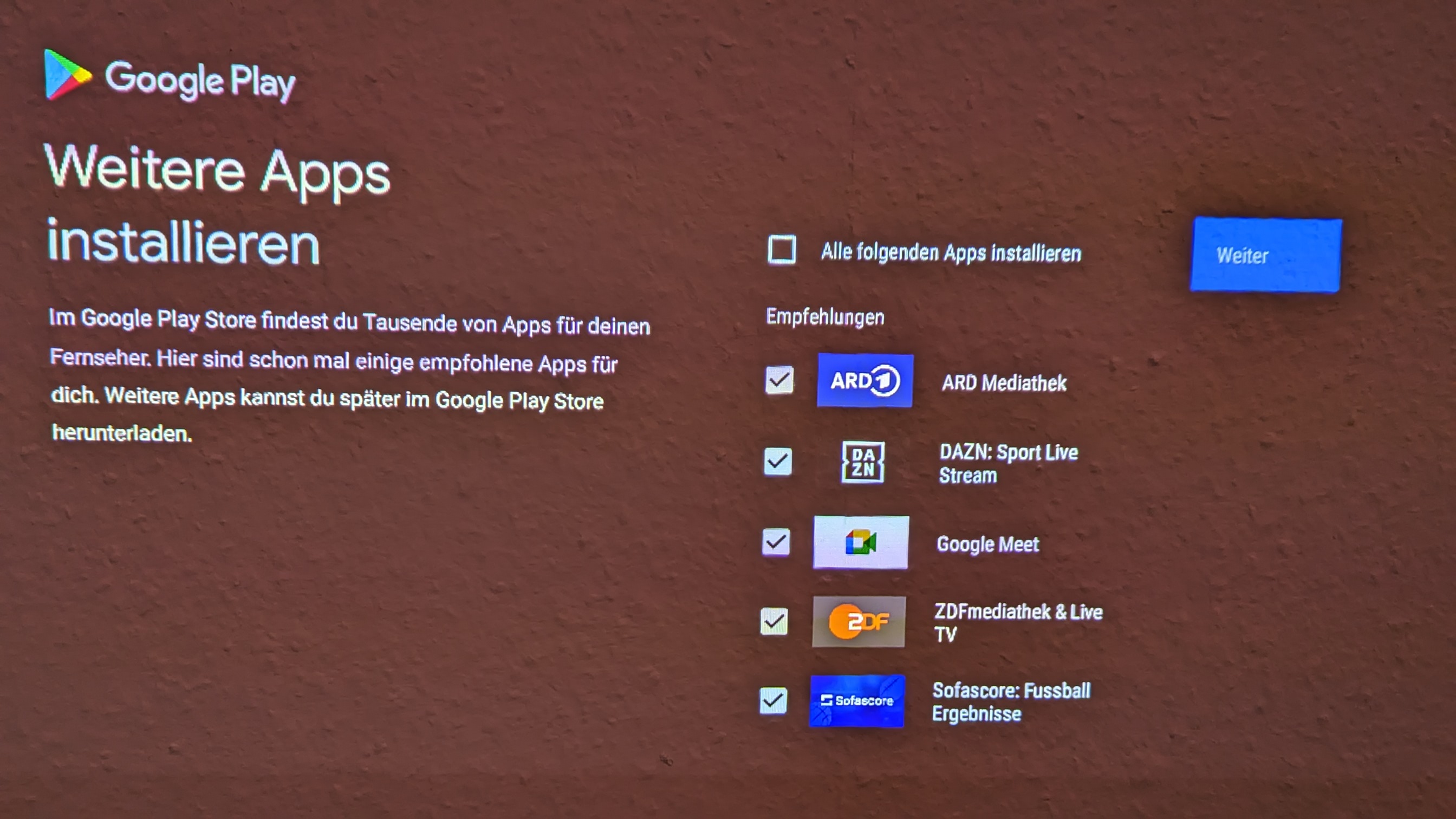Select 'DAZN: Sport Live Stream' label

[1009, 464]
